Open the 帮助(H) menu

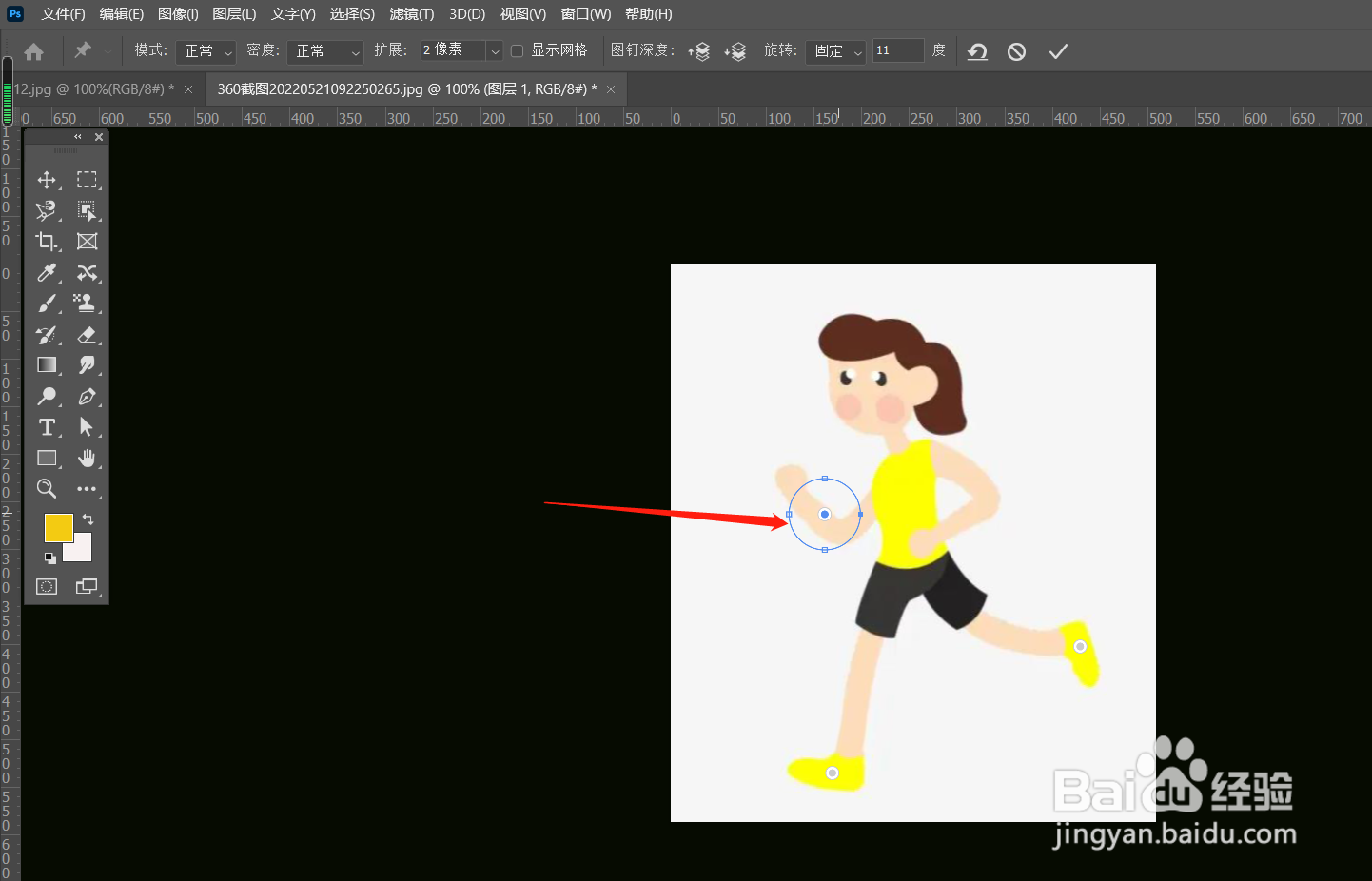tap(649, 14)
